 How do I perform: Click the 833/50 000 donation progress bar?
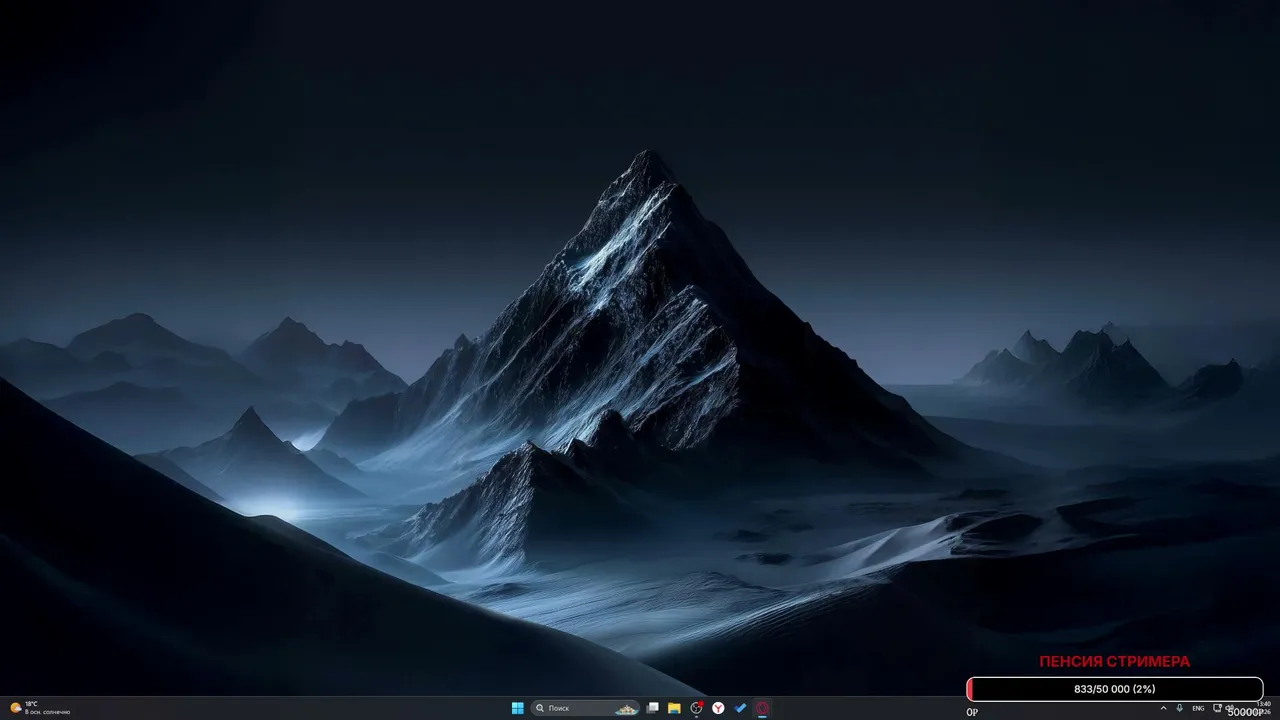[x=1115, y=689]
